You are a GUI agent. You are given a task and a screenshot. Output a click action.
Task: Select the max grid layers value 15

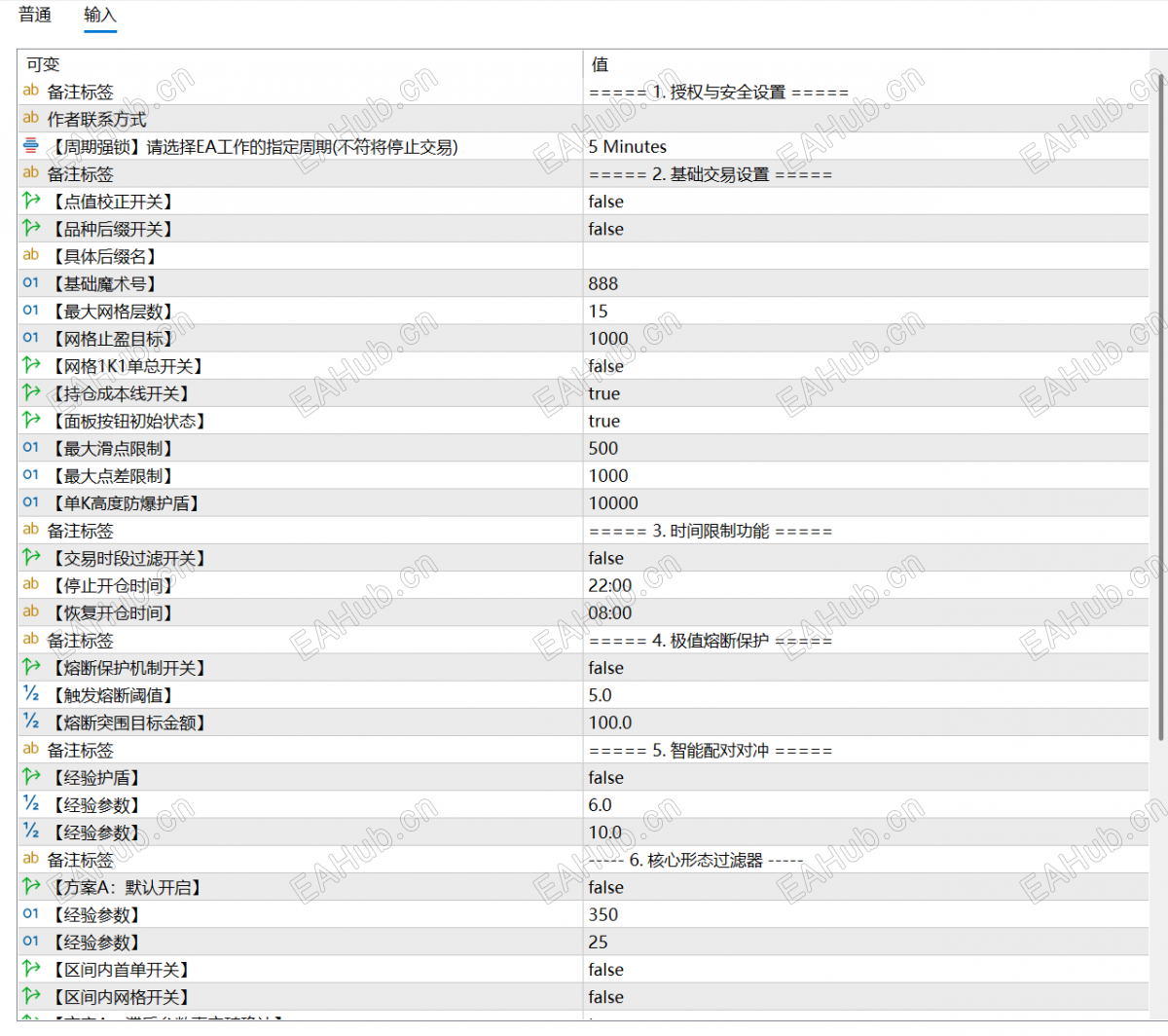[x=598, y=311]
